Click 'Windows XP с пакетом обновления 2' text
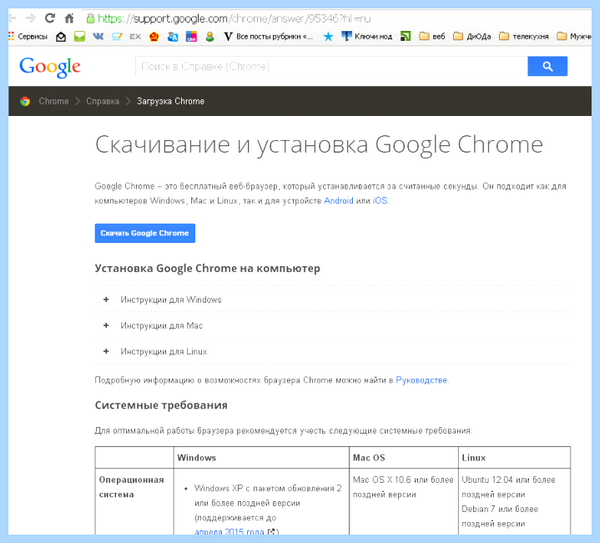The image size is (600, 543). [x=267, y=488]
